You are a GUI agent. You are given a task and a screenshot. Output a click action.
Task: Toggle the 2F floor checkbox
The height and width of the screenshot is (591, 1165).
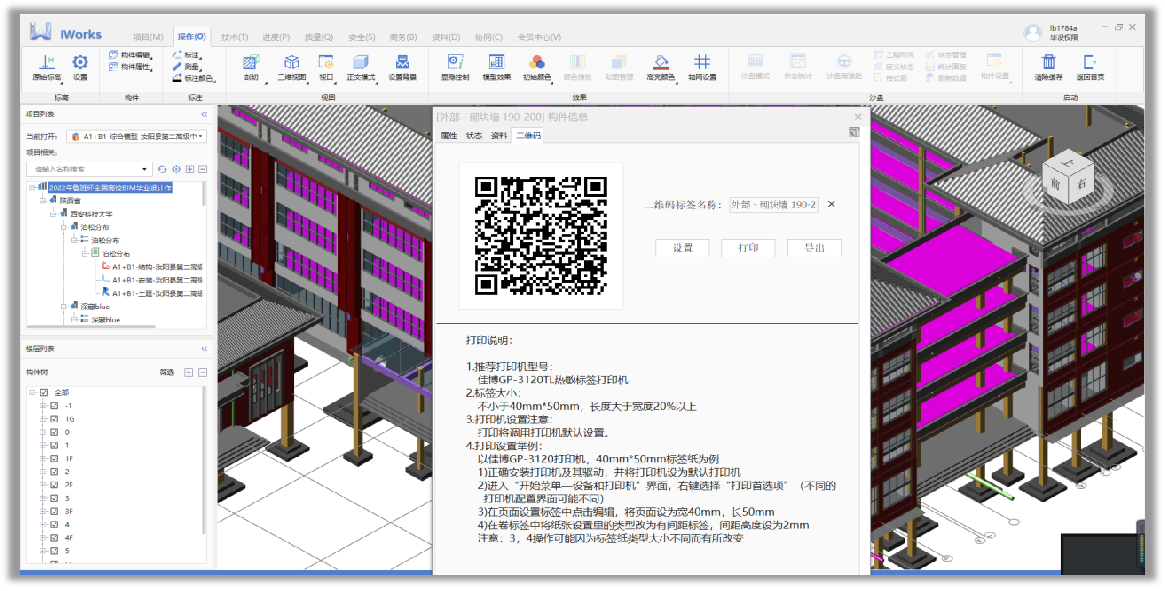[53, 485]
